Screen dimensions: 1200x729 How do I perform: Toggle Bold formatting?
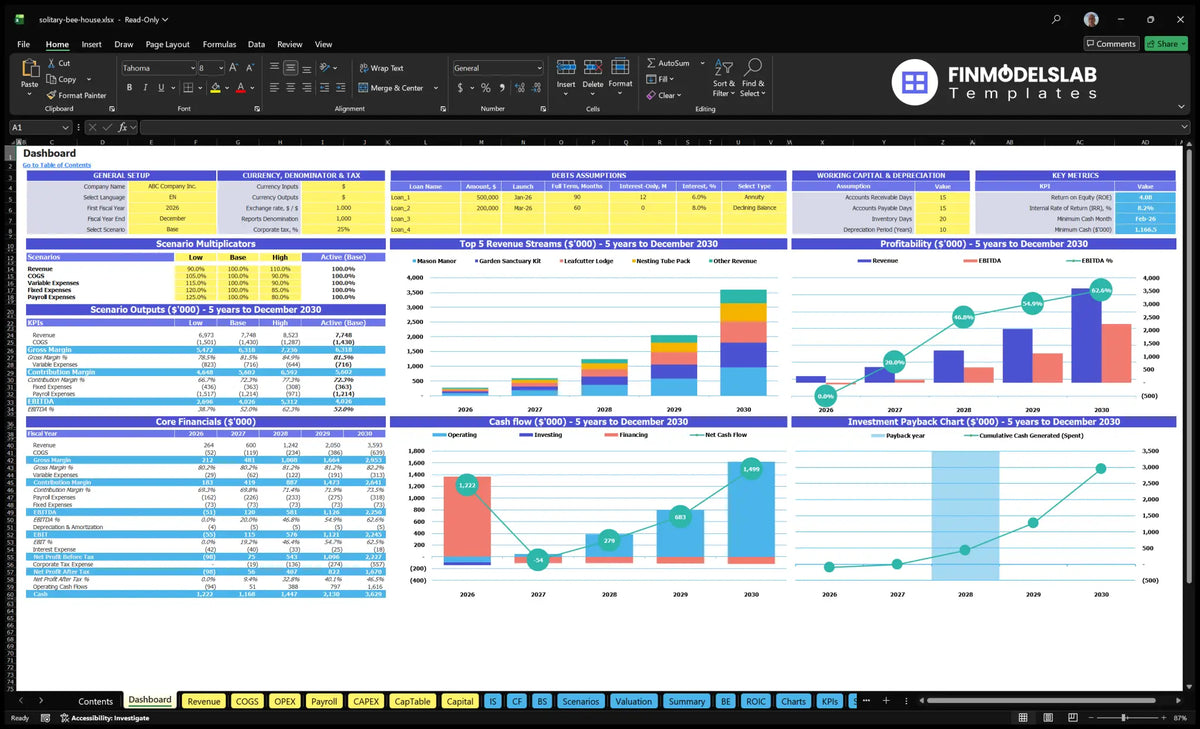(x=129, y=88)
